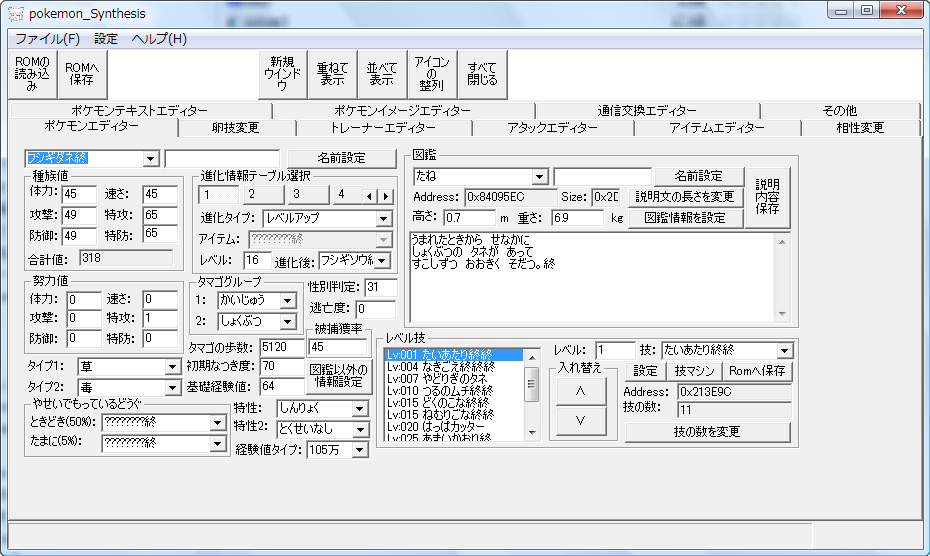Expand the フシギダネ pokemon selector dropdown
Image resolution: width=930 pixels, height=556 pixels.
(x=151, y=158)
